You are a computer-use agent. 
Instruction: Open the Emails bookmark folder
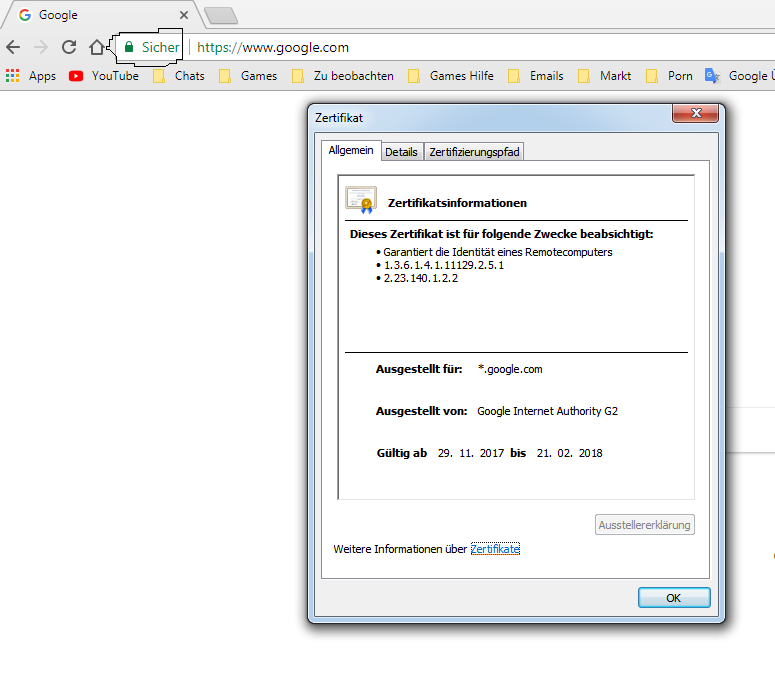click(536, 76)
